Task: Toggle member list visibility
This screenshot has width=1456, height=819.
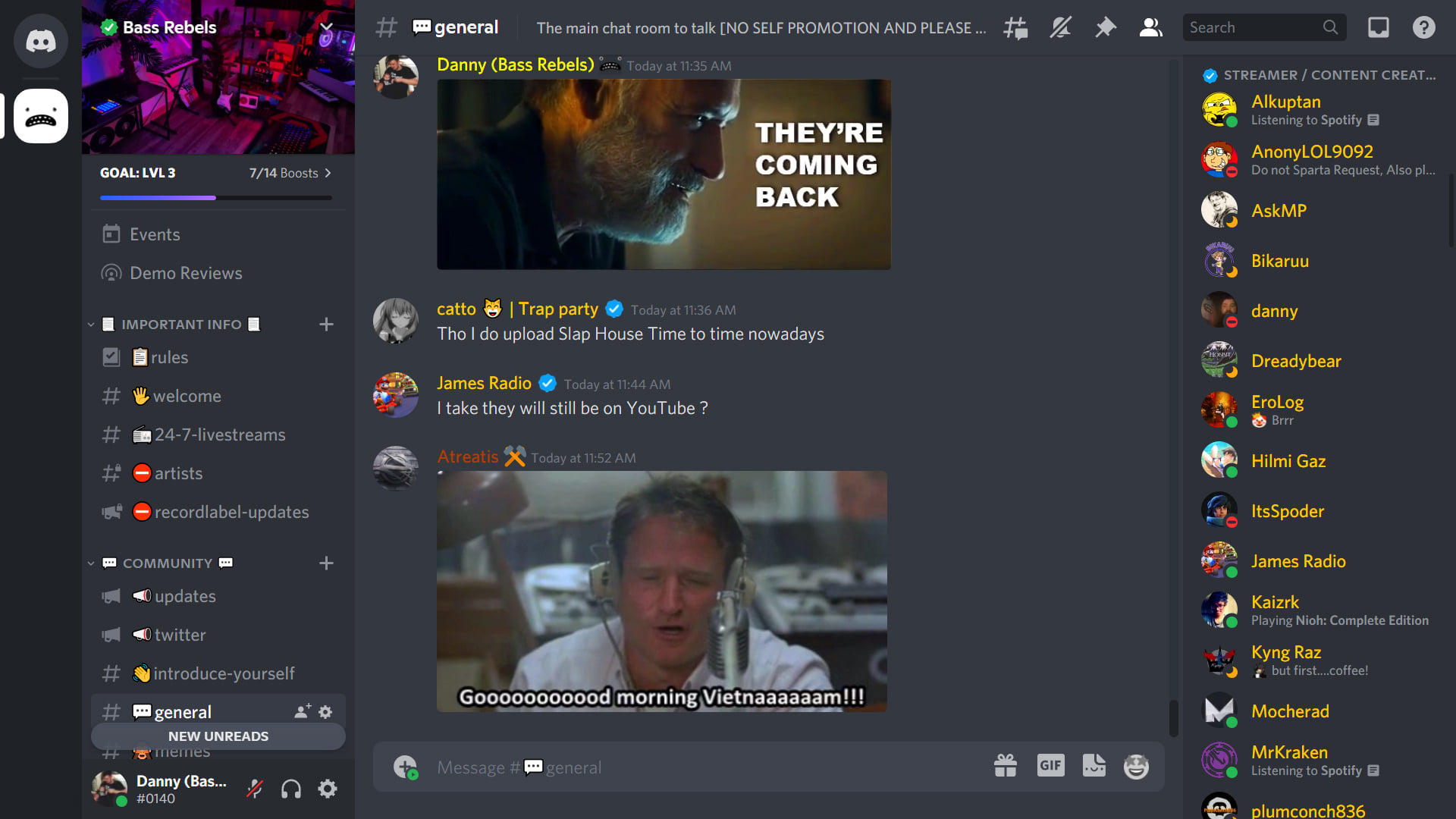Action: (x=1150, y=28)
